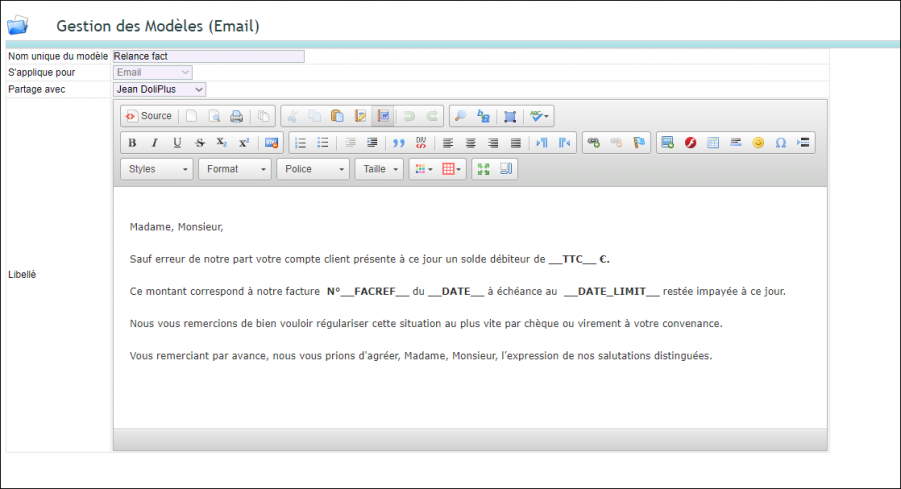Image resolution: width=901 pixels, height=489 pixels.
Task: Insert an image
Action: (x=668, y=143)
